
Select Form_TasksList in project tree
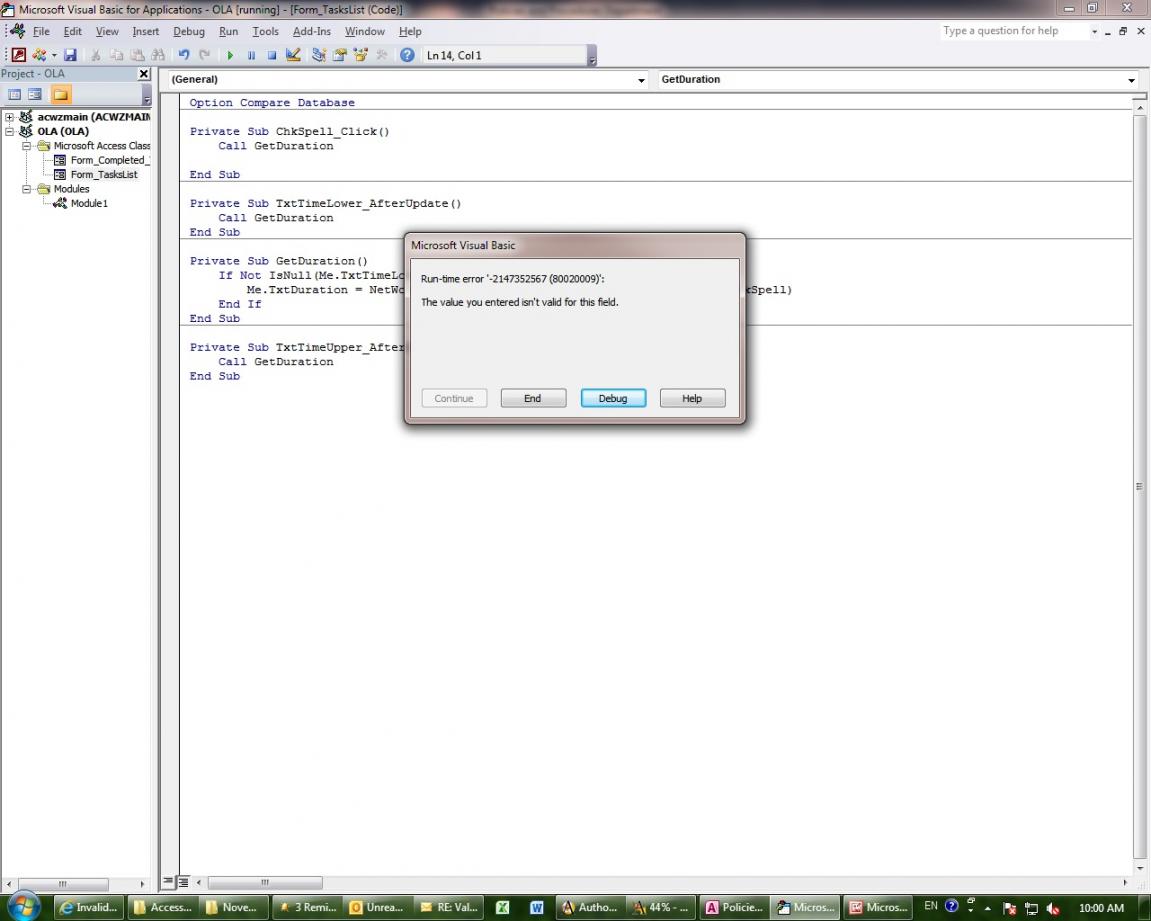click(x=104, y=174)
